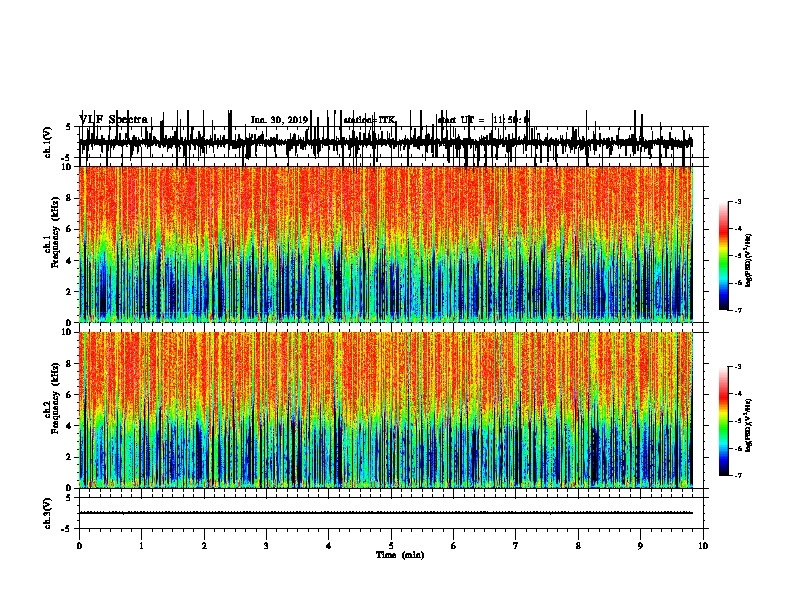Select the "ch.3(V)" vertical axis label
The height and width of the screenshot is (612, 792).
coord(47,514)
